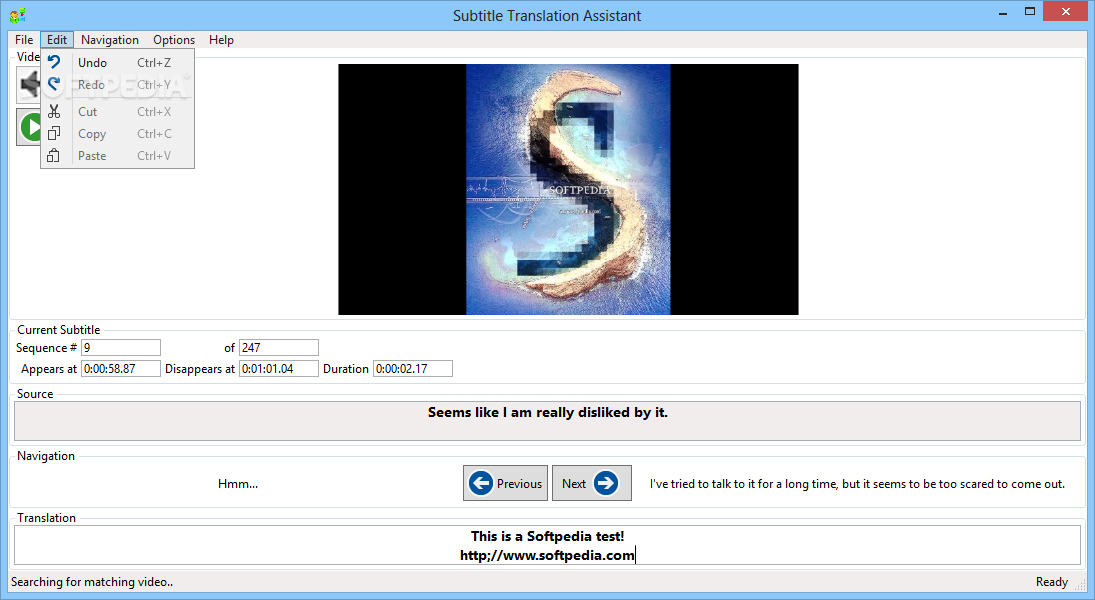
Task: Click the previous subtitle text 'Hmm...'
Action: 238,484
